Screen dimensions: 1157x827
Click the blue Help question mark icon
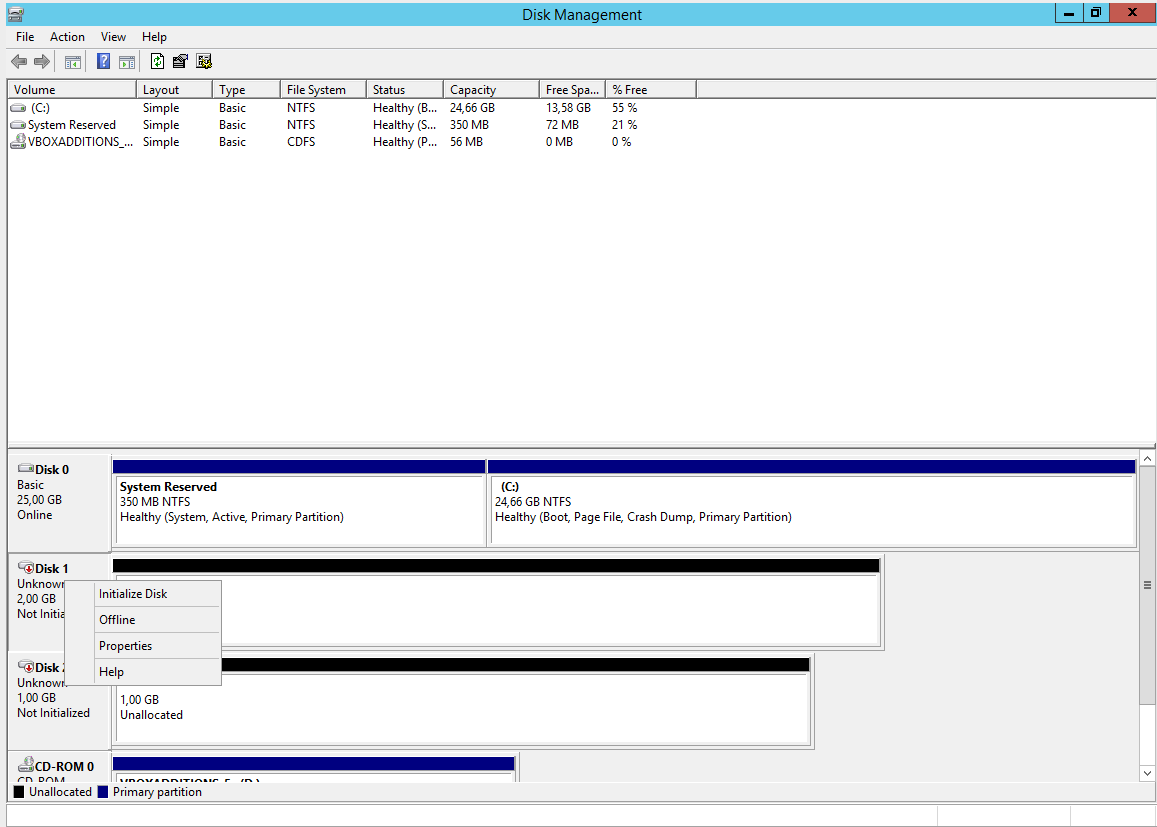pos(103,62)
